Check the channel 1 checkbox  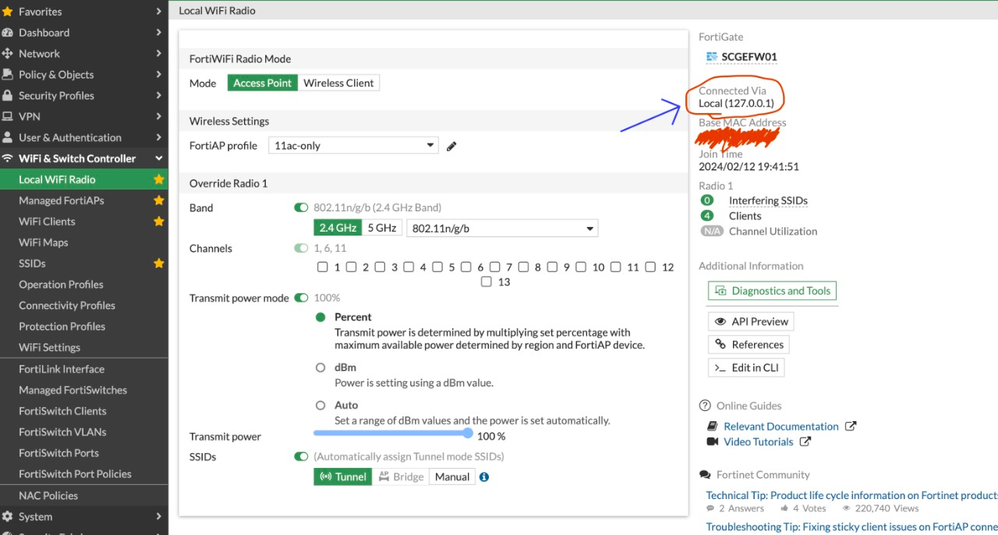(x=323, y=267)
